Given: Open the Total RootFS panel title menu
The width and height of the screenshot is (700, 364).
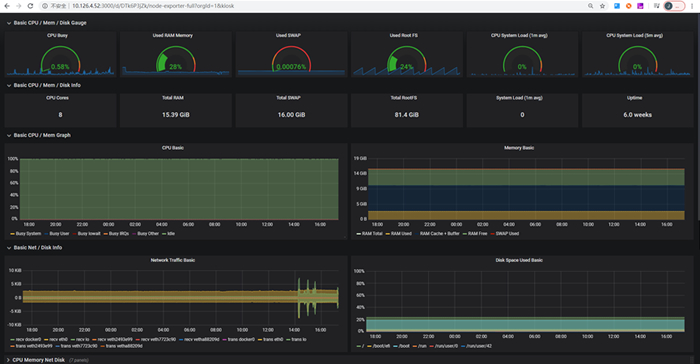Looking at the screenshot, I should pos(404,98).
